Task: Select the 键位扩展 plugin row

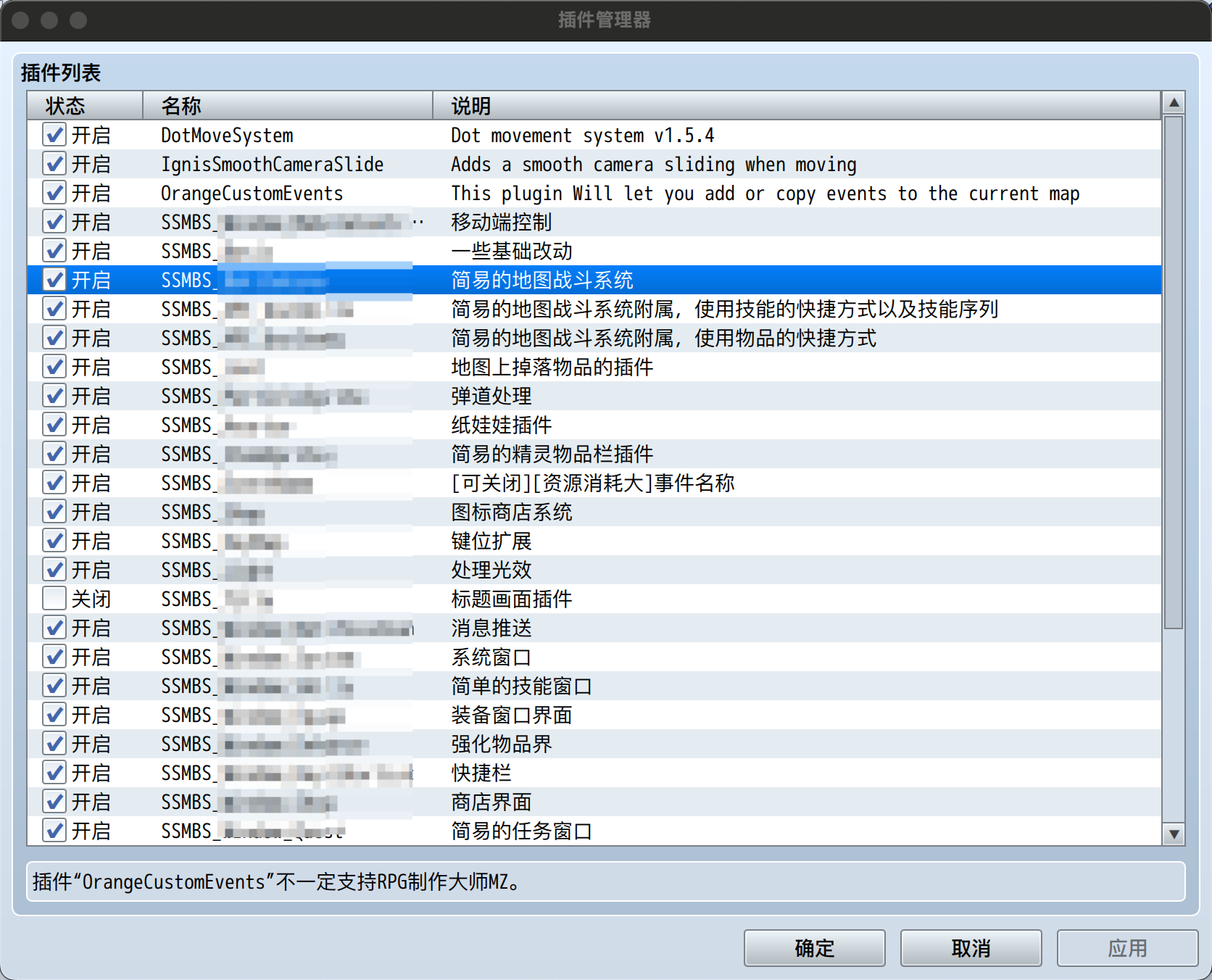Action: (594, 541)
